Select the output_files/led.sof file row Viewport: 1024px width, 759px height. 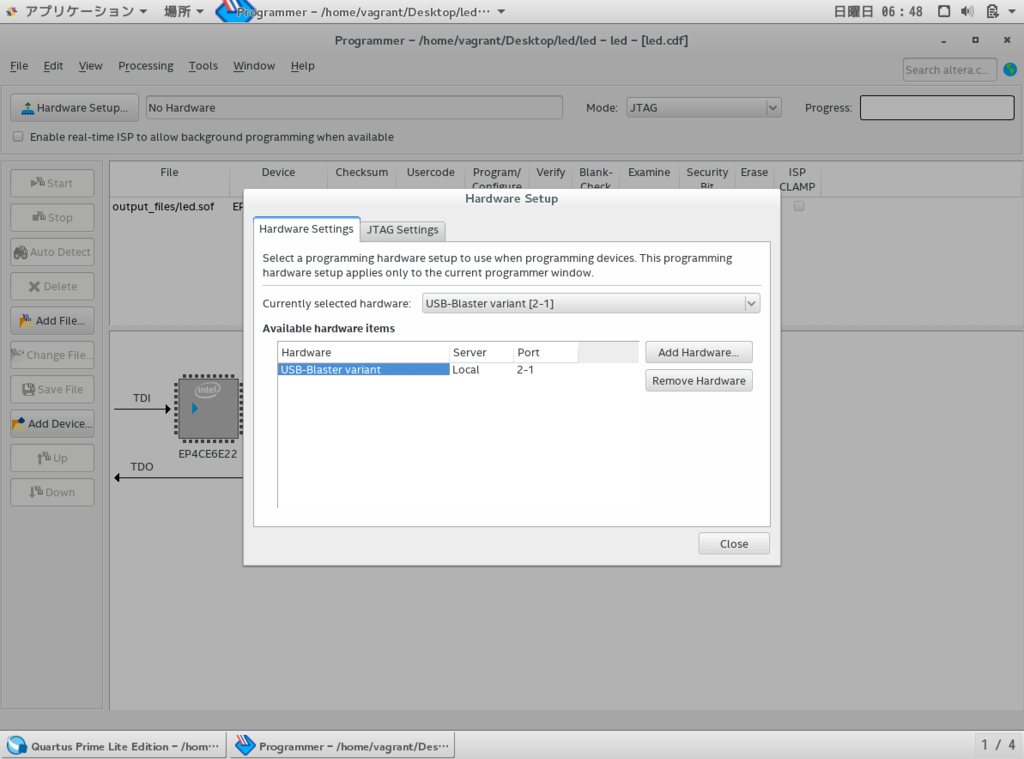[163, 206]
